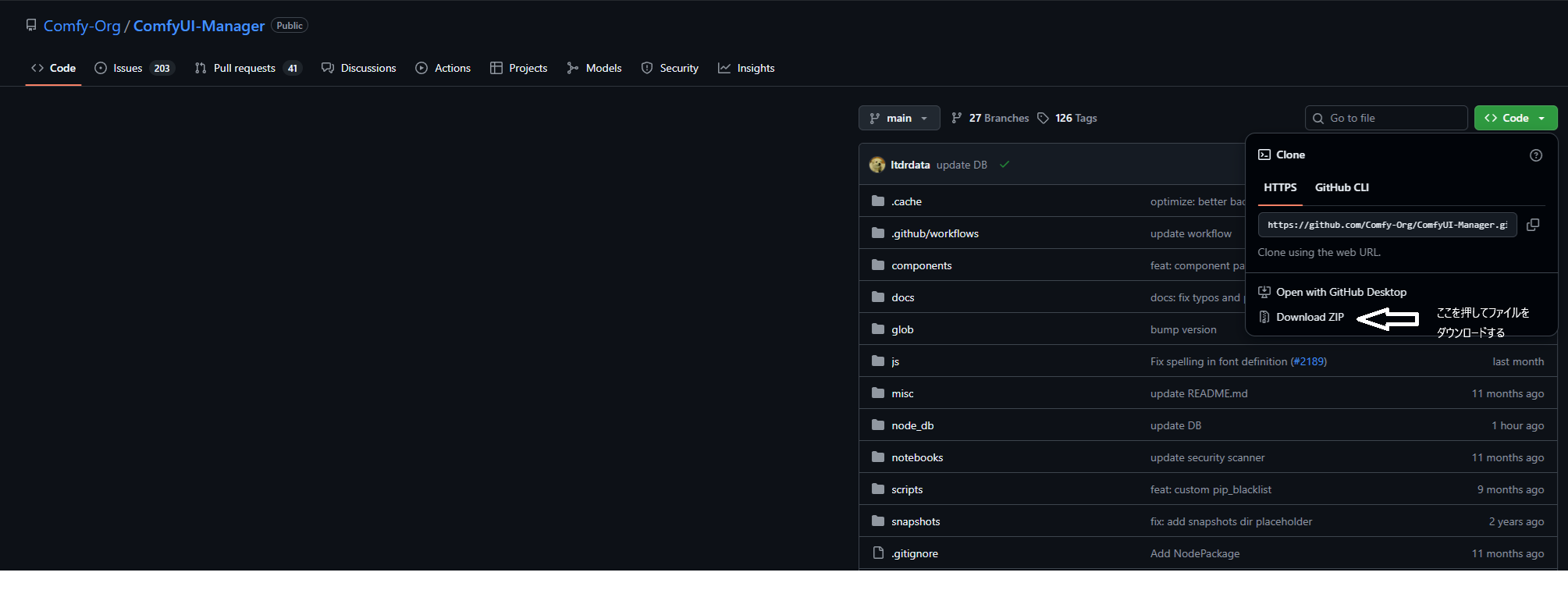Go to the Projects tab

pyautogui.click(x=519, y=68)
